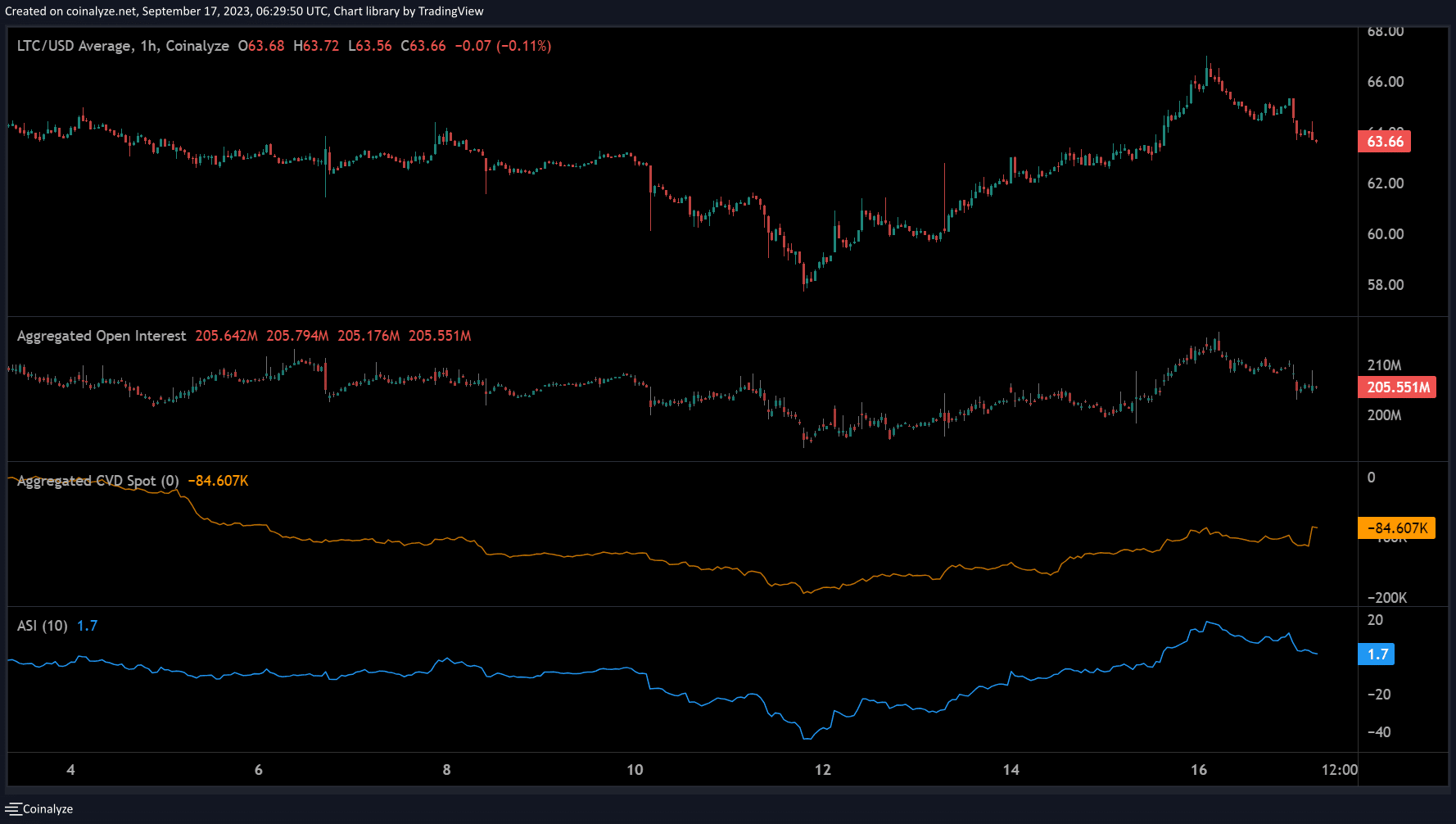This screenshot has height=824, width=1456.
Task: Click the red 205.551M tag on axis
Action: pos(1397,387)
